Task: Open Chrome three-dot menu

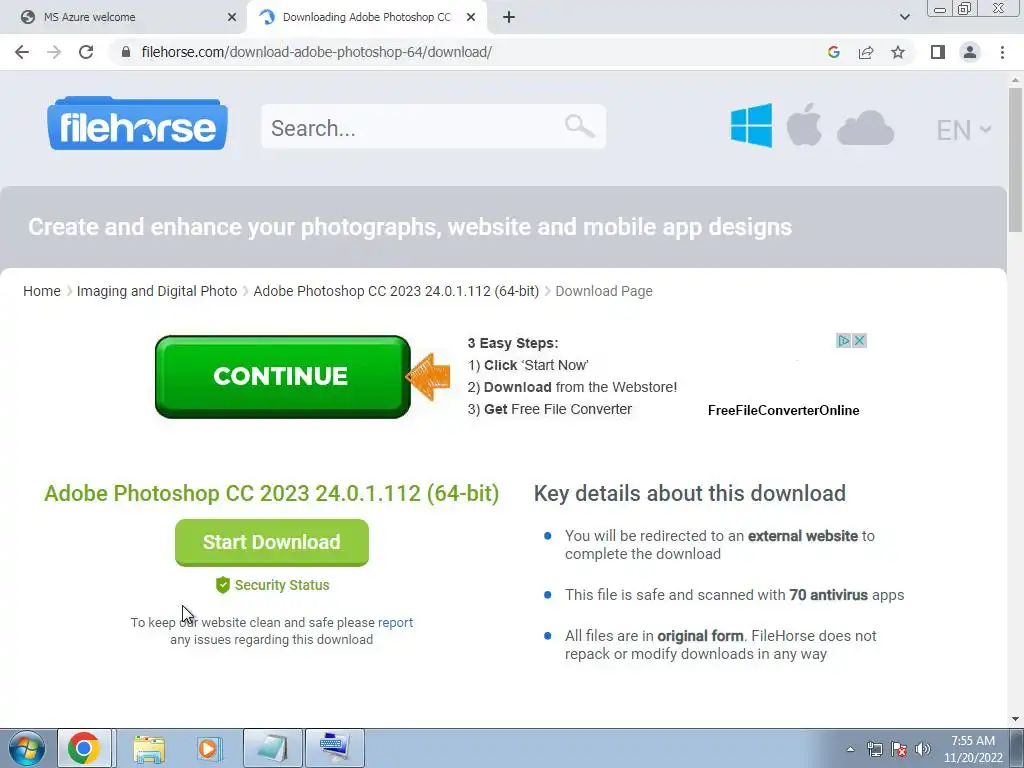Action: click(1002, 52)
